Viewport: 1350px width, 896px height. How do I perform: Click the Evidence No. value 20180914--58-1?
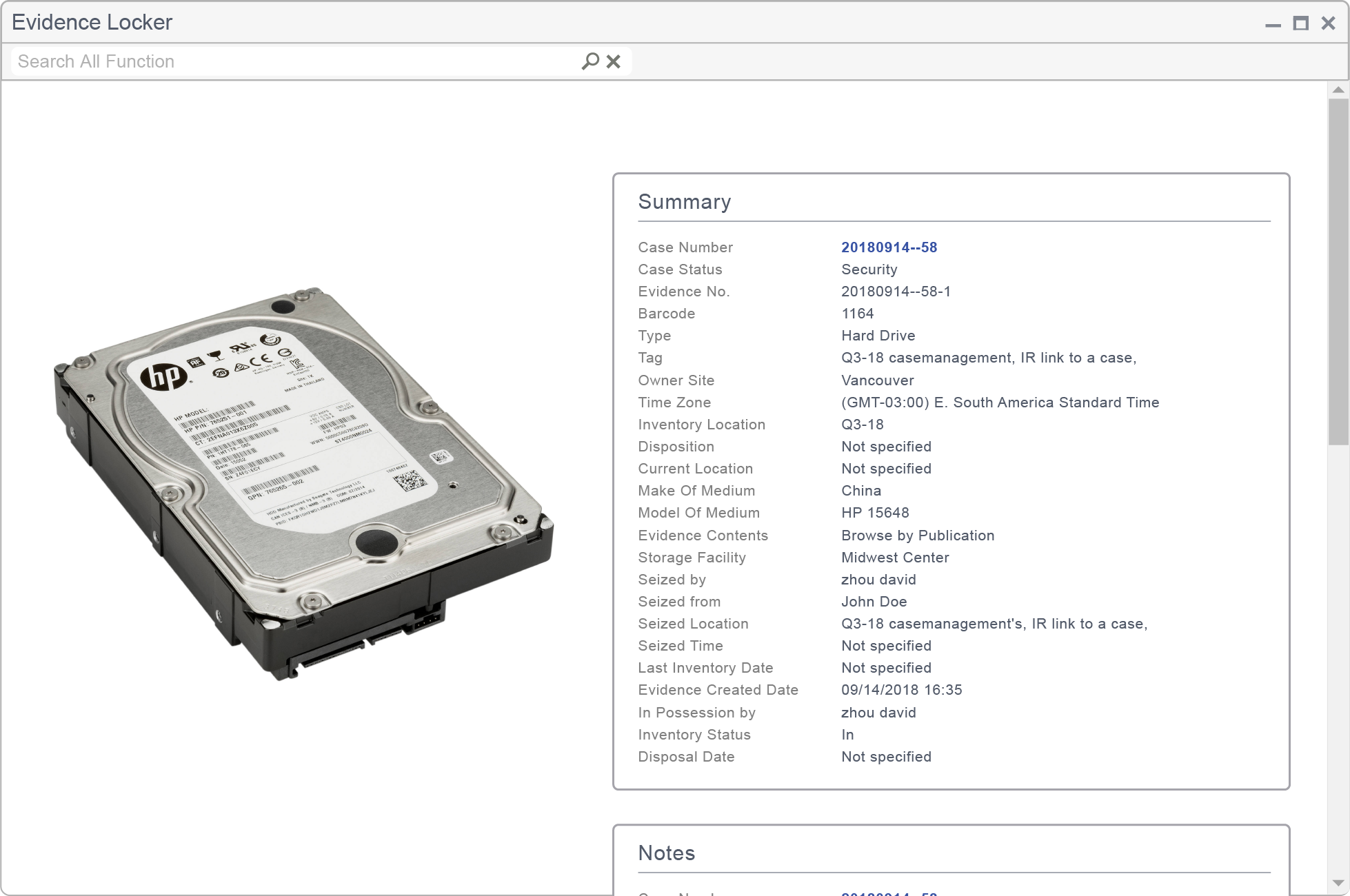point(896,292)
